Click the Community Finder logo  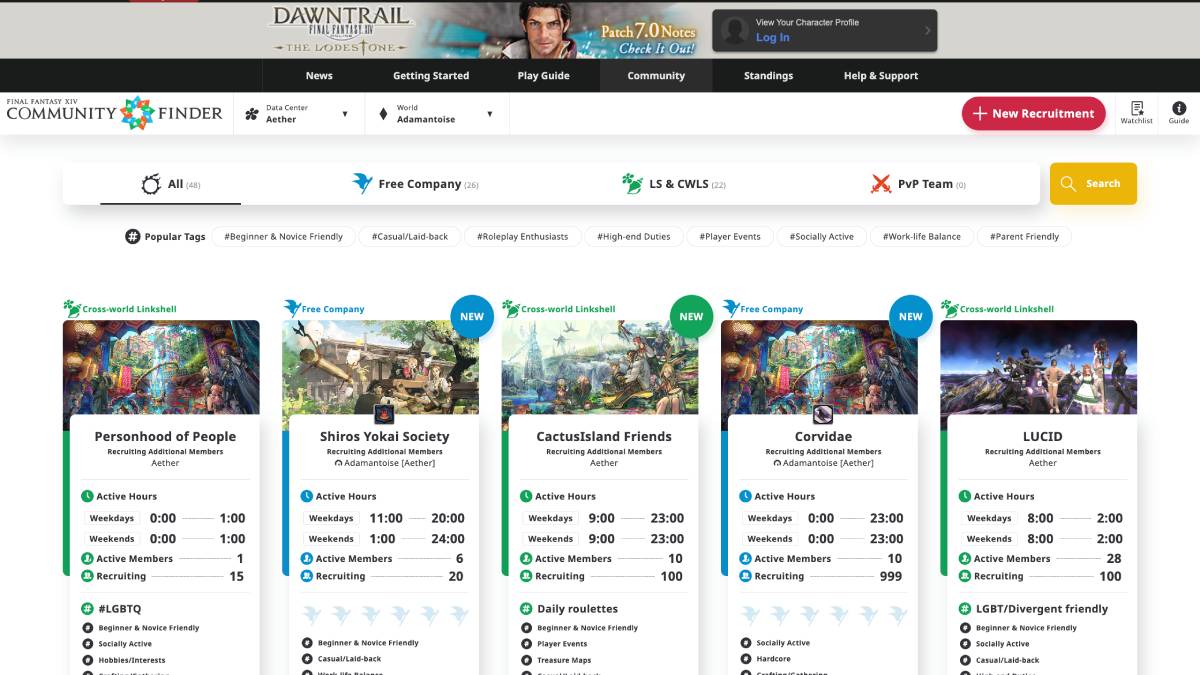[114, 113]
